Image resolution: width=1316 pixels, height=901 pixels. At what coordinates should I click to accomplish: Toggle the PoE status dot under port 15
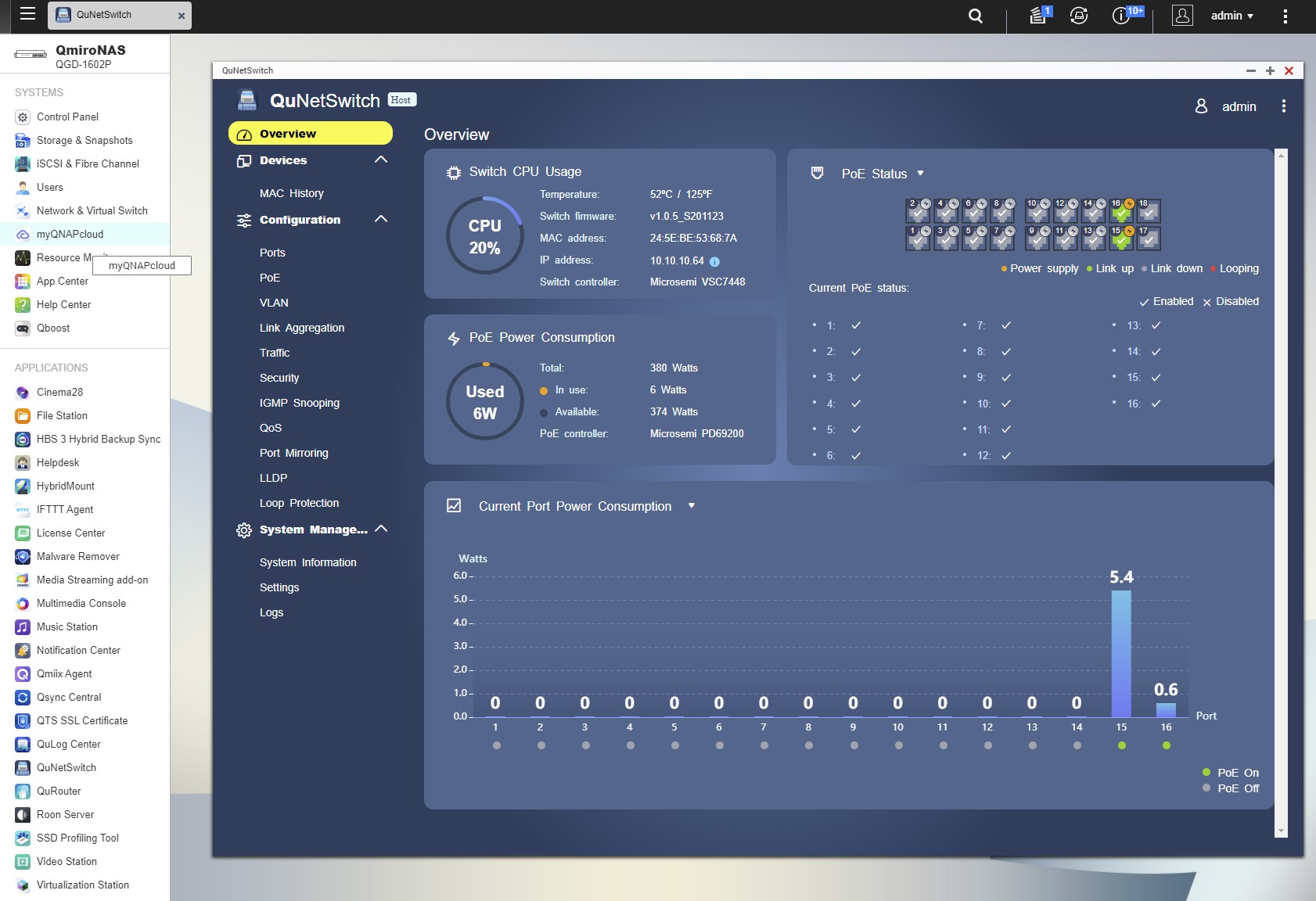point(1122,745)
